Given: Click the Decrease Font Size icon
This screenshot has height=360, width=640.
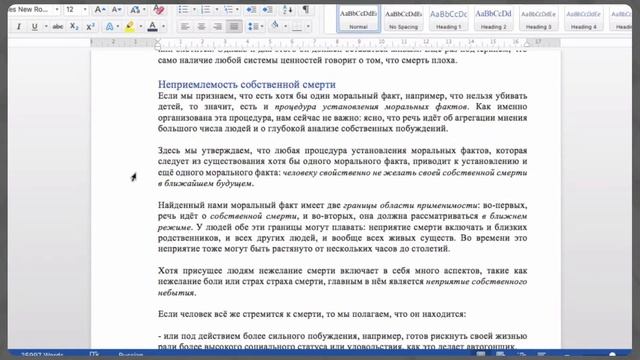Looking at the screenshot, I should tap(116, 9).
